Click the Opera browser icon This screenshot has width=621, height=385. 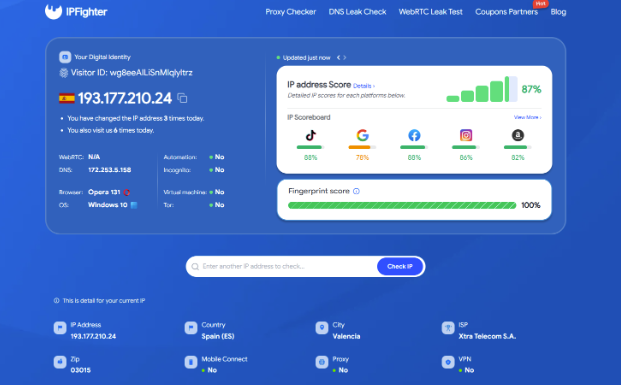pos(127,192)
